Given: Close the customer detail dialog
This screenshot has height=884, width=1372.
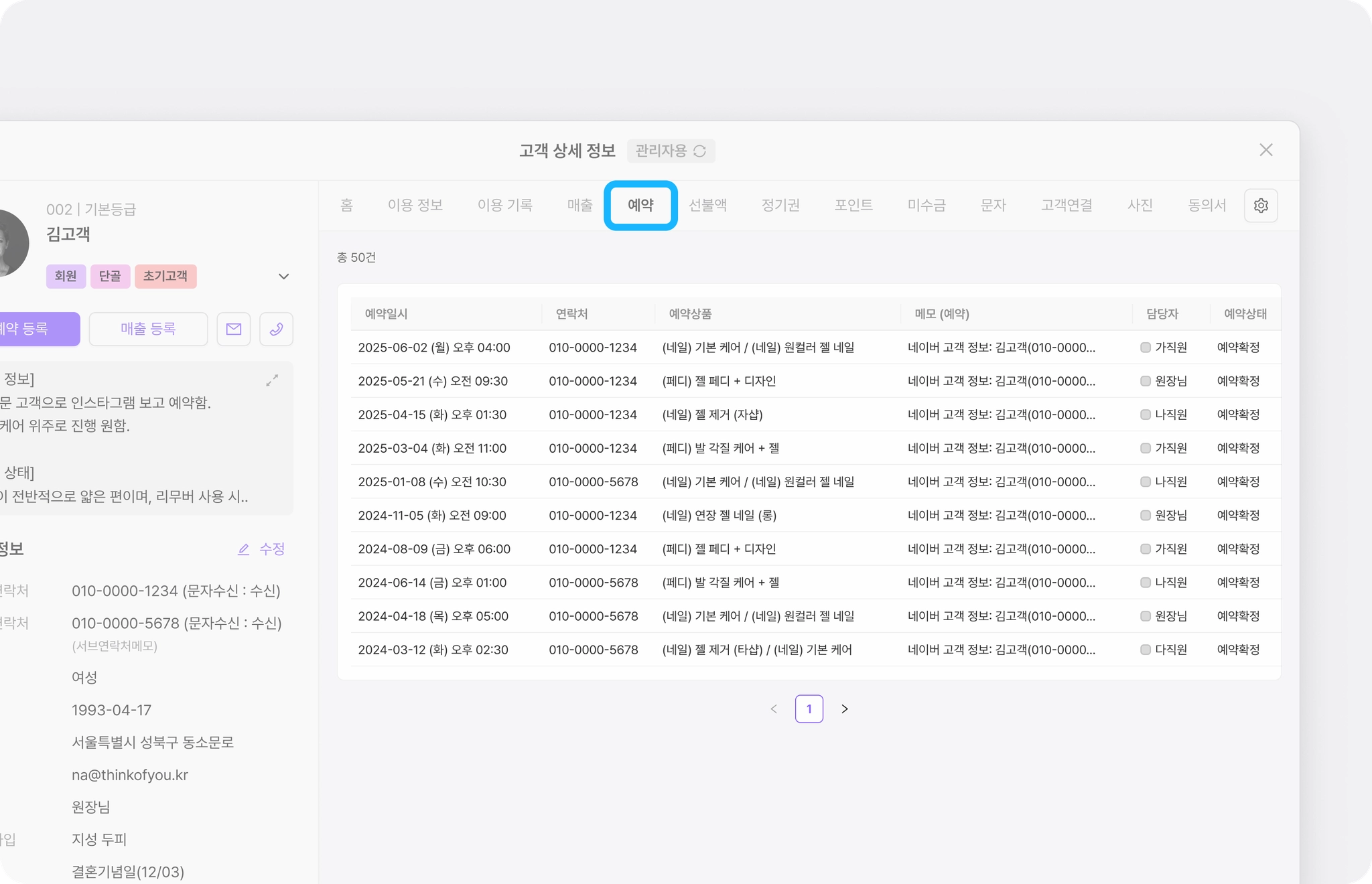Looking at the screenshot, I should click(1265, 150).
